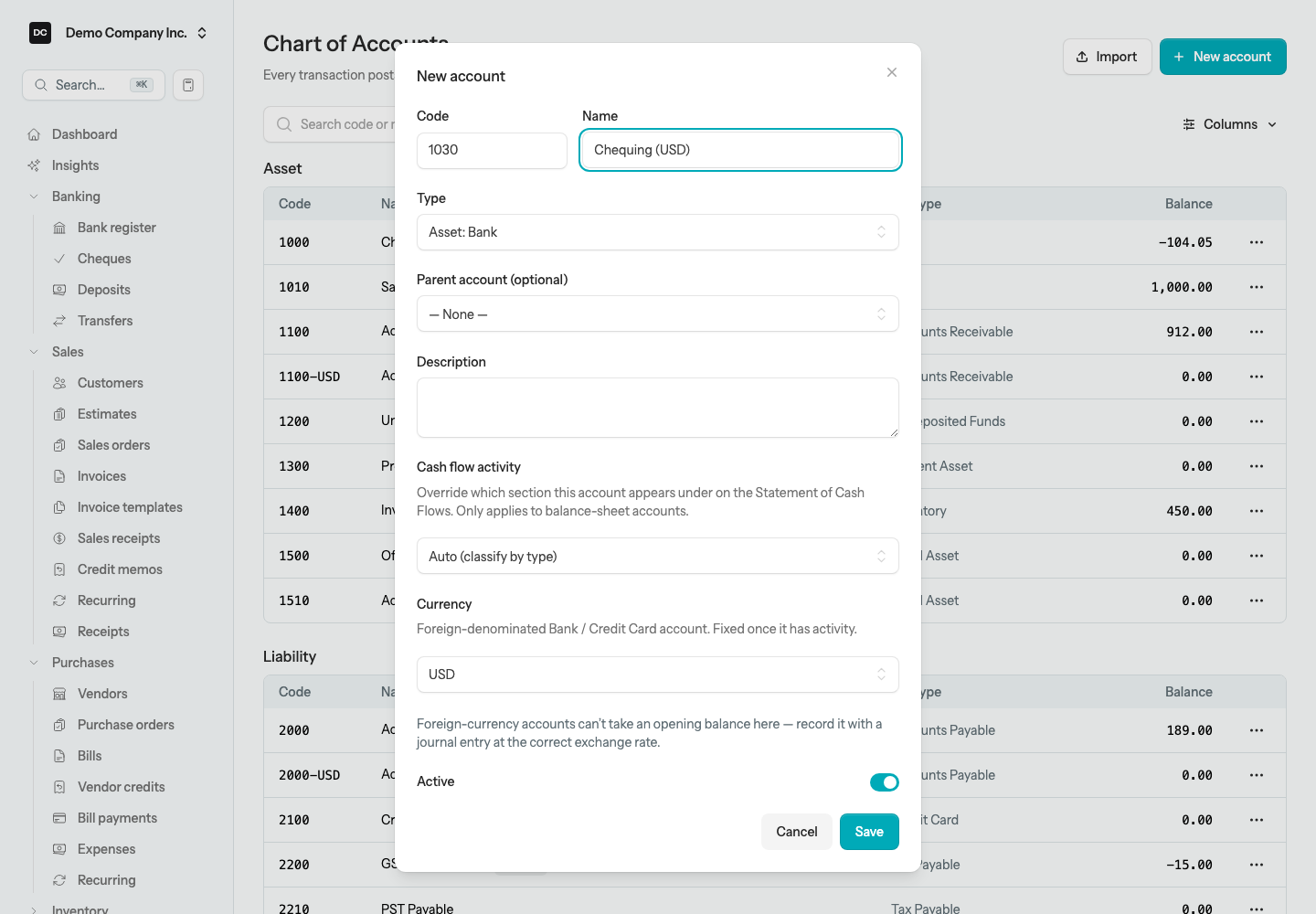Go to Invoices in the sidebar
The height and width of the screenshot is (914, 1316).
(101, 476)
